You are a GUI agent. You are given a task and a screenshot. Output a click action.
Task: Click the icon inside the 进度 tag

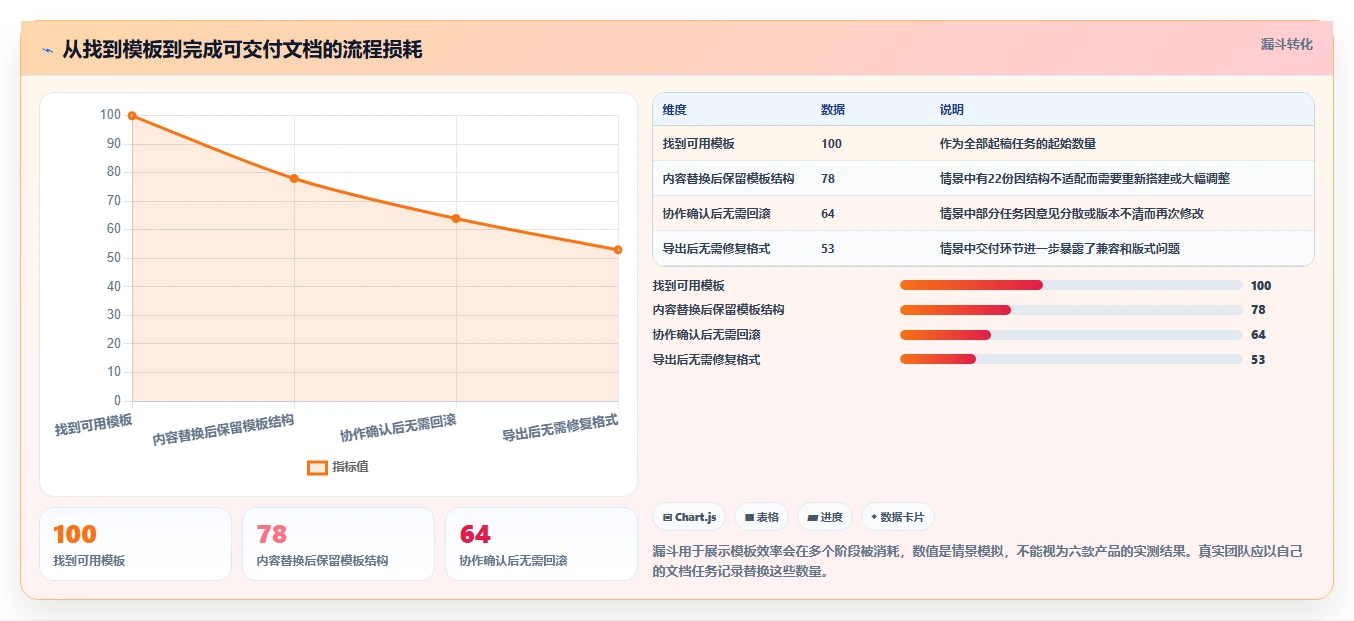(812, 517)
